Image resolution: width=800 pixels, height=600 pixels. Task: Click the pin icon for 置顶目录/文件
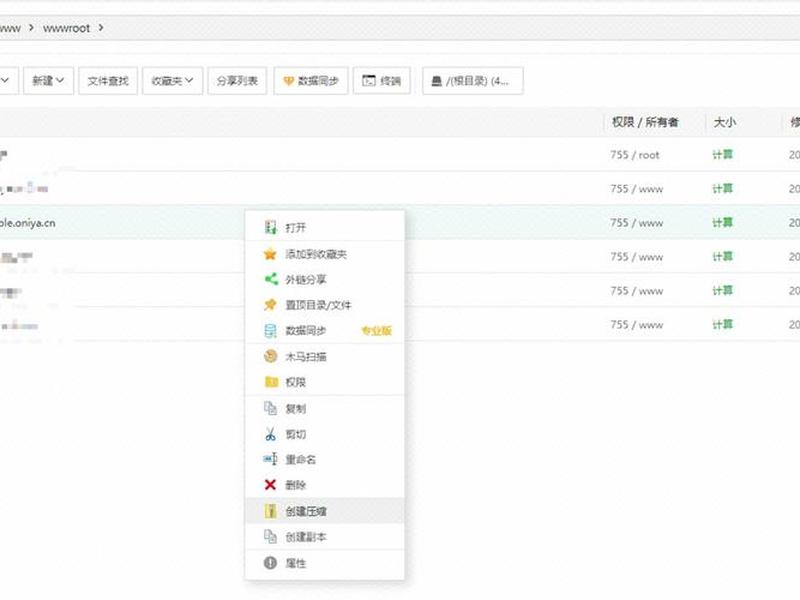270,305
